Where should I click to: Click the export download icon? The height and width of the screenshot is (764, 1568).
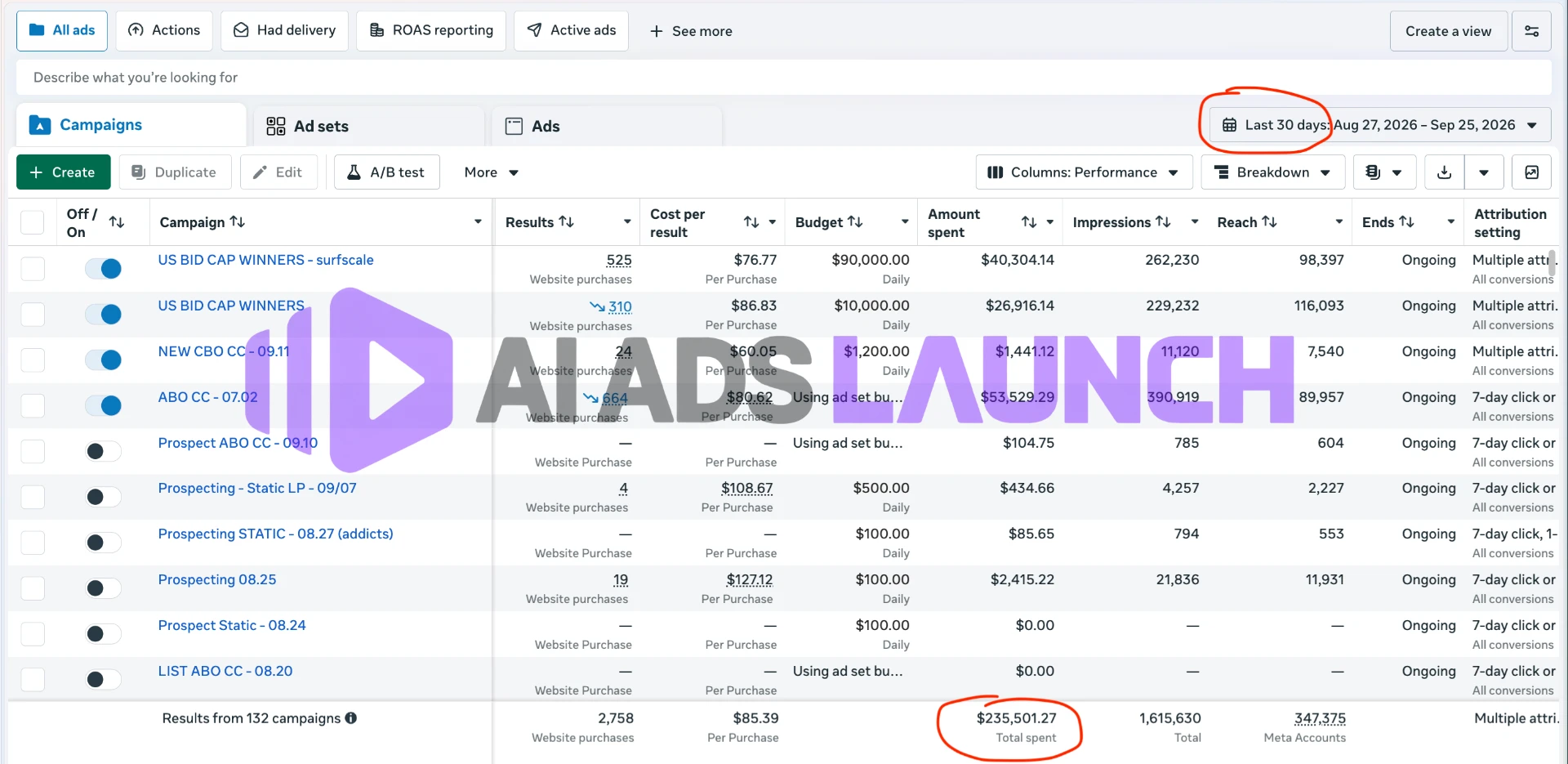(1444, 172)
